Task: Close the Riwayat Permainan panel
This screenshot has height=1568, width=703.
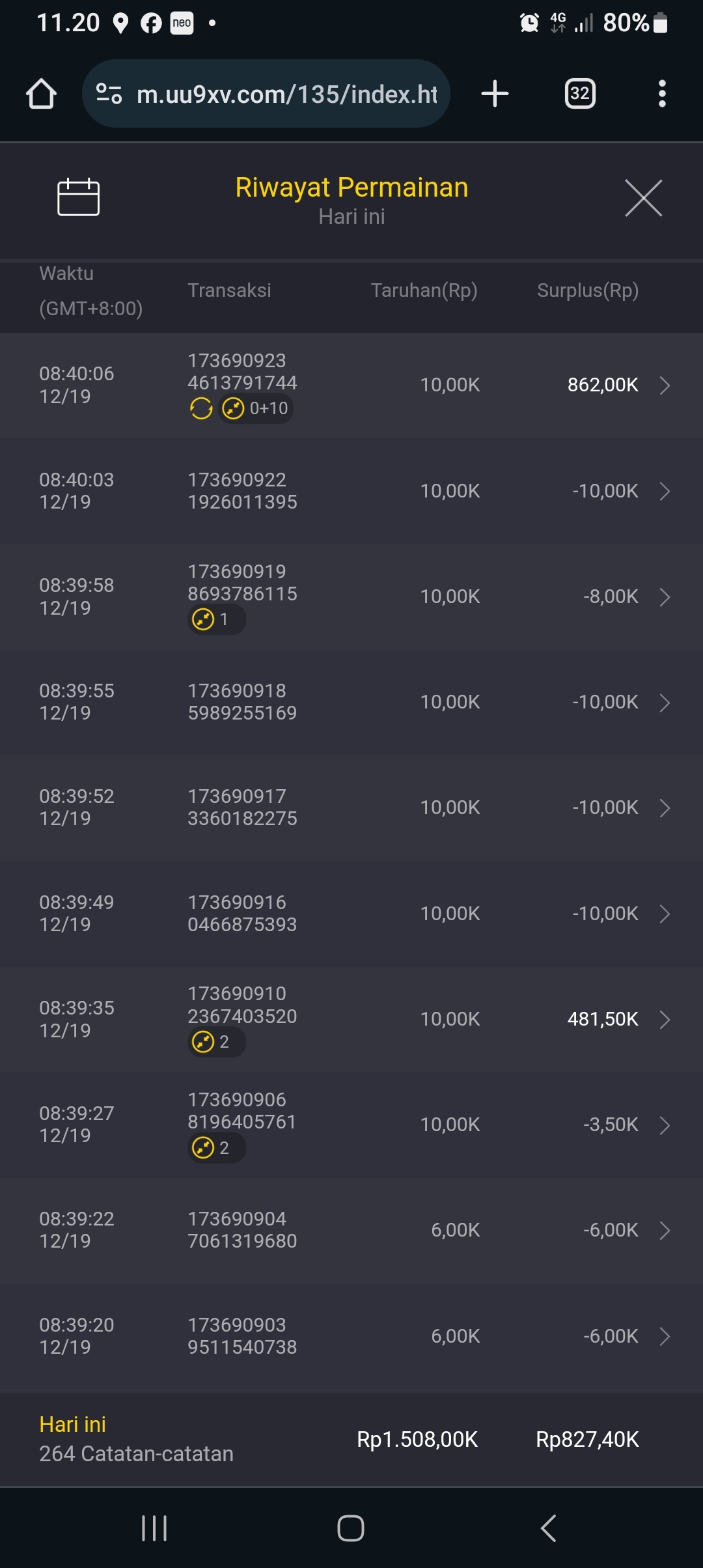Action: point(643,198)
